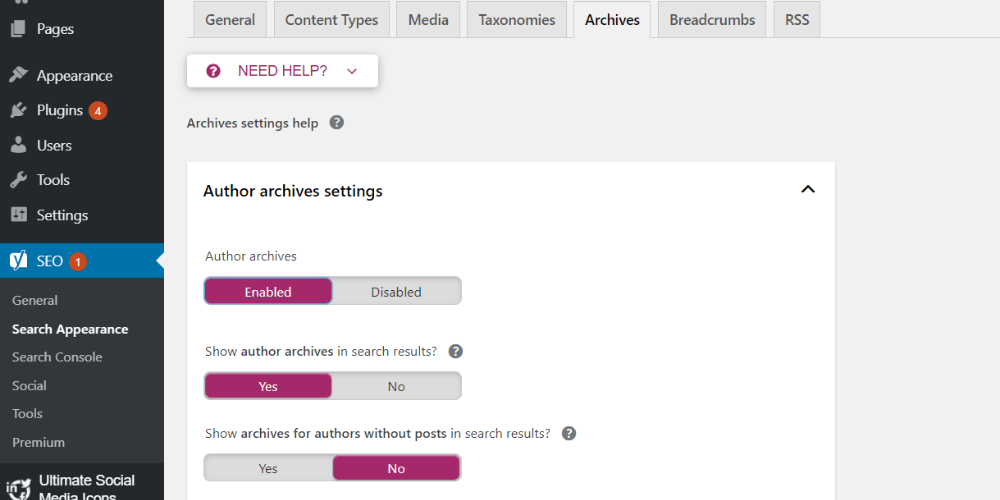
Task: Collapse the Author archives settings section
Action: [x=808, y=190]
